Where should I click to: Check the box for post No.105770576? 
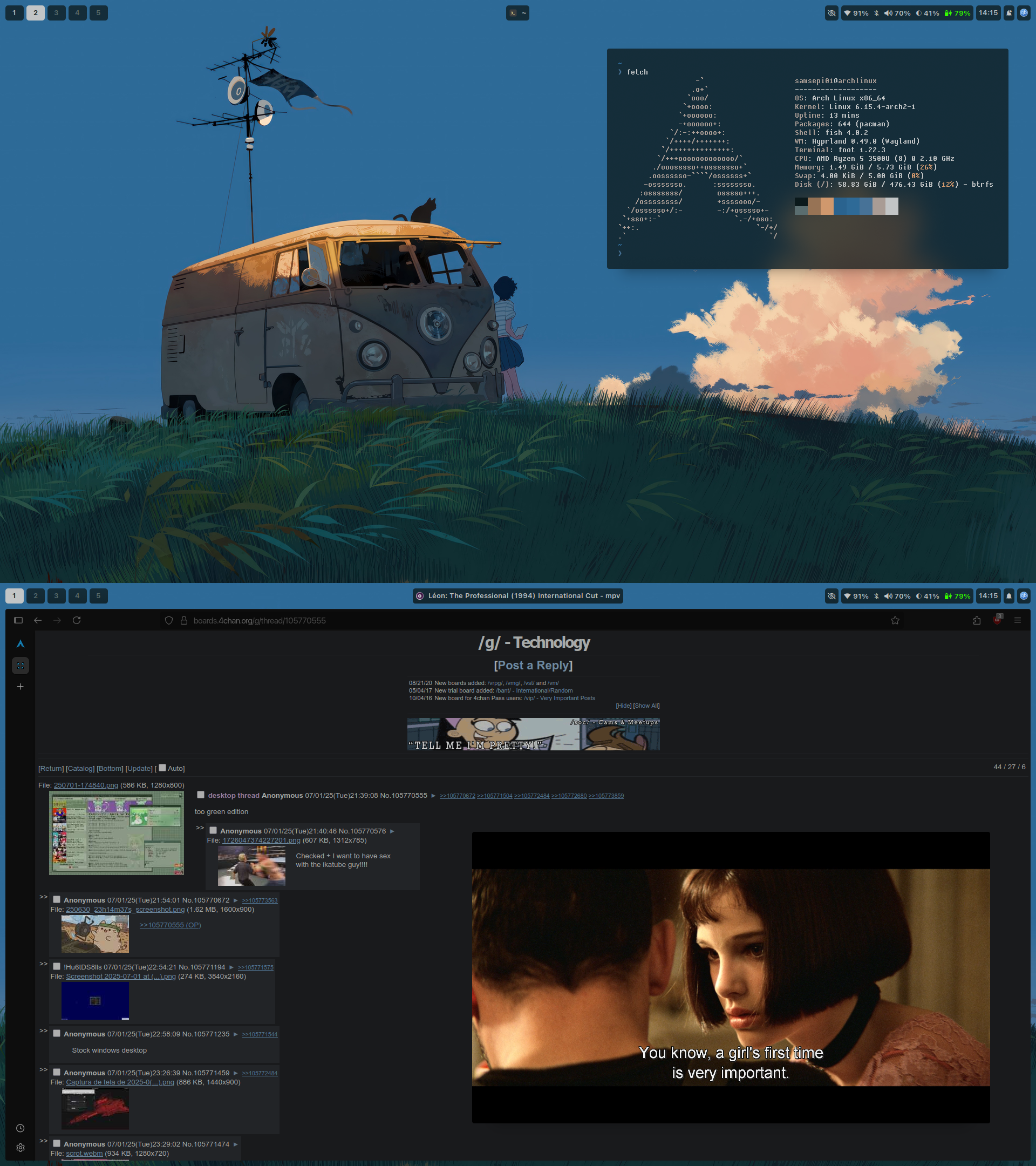point(213,831)
